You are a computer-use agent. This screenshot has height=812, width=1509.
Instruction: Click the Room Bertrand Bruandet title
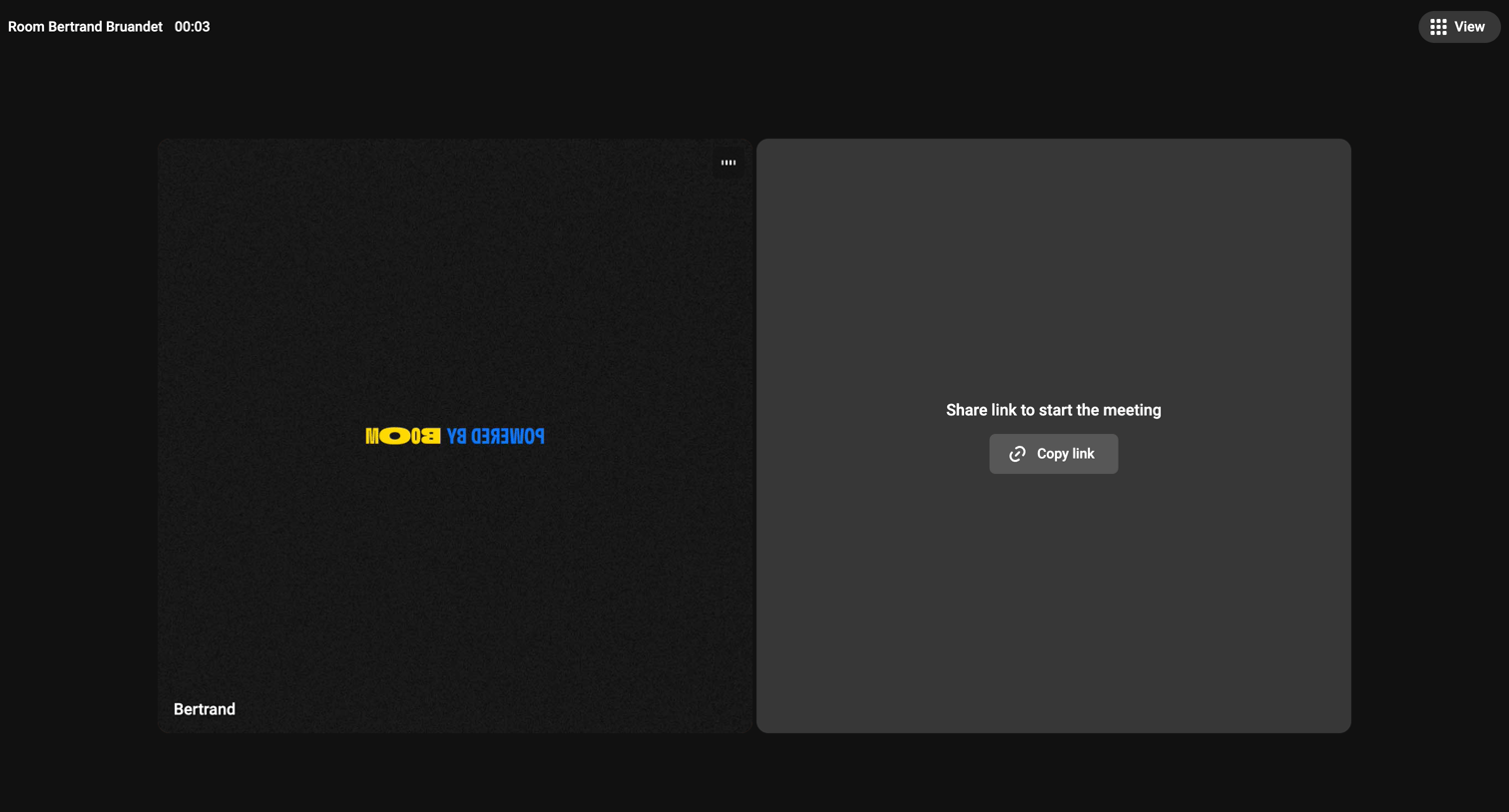point(85,27)
